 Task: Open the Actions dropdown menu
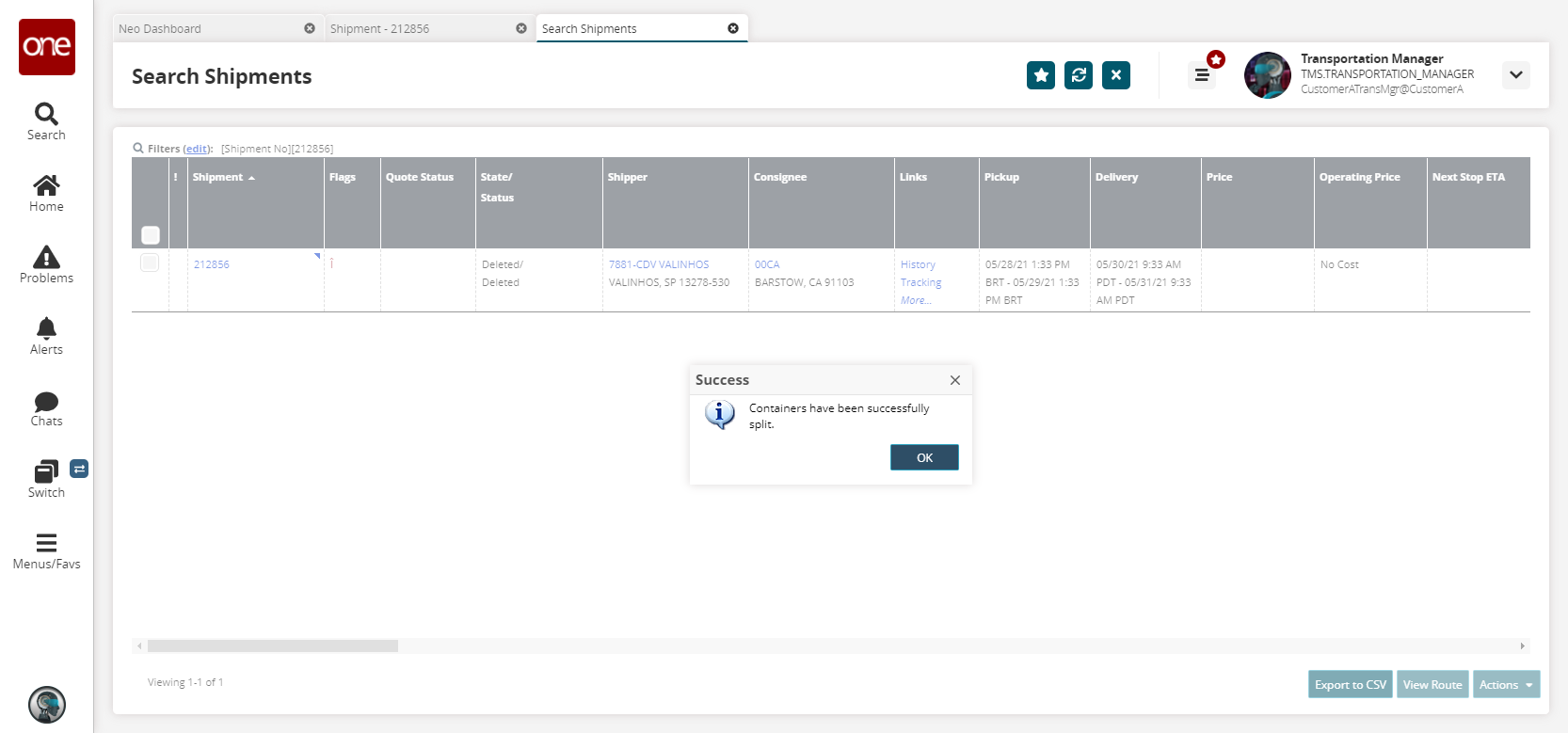tap(1507, 685)
